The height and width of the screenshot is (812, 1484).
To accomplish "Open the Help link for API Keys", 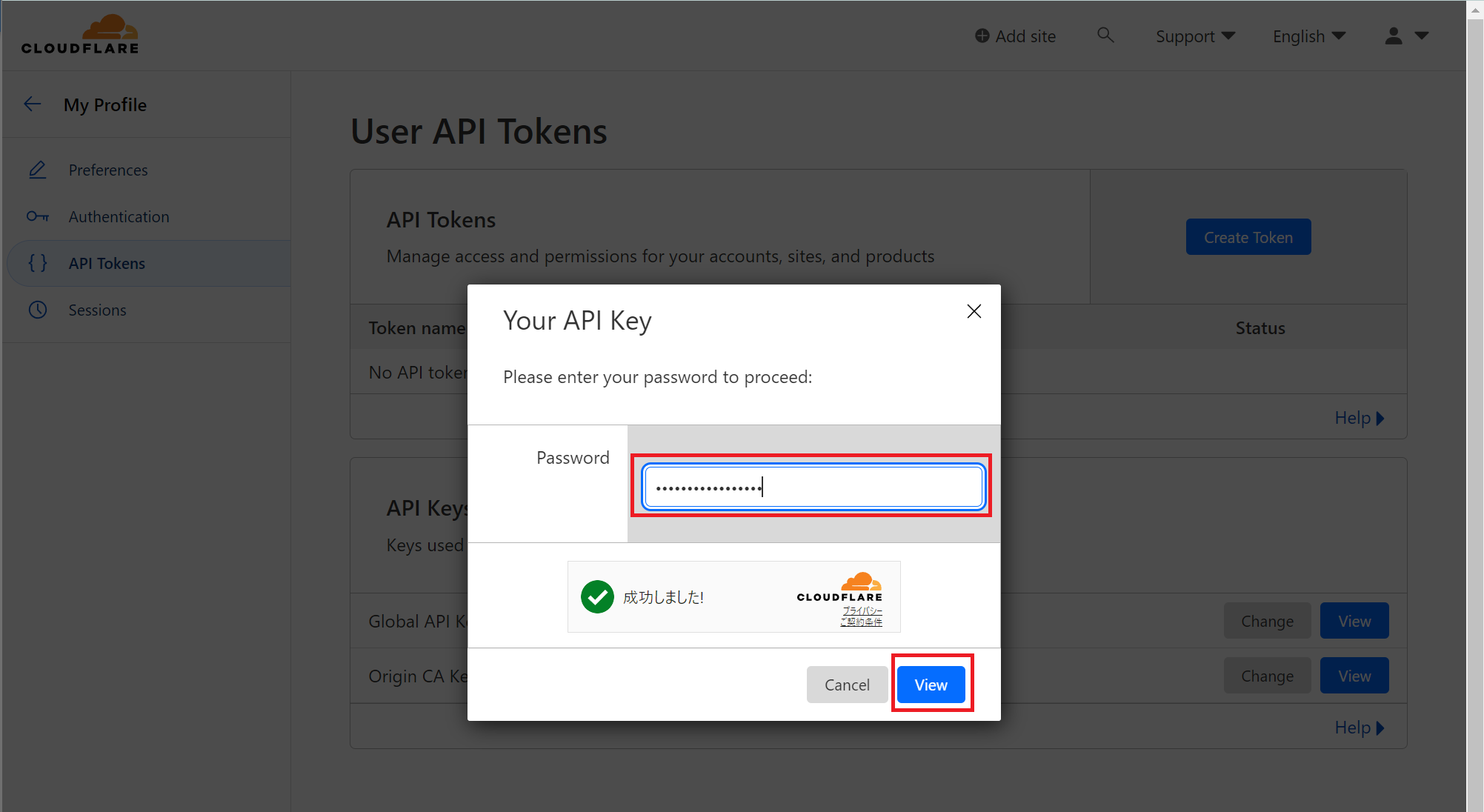I will point(1359,727).
